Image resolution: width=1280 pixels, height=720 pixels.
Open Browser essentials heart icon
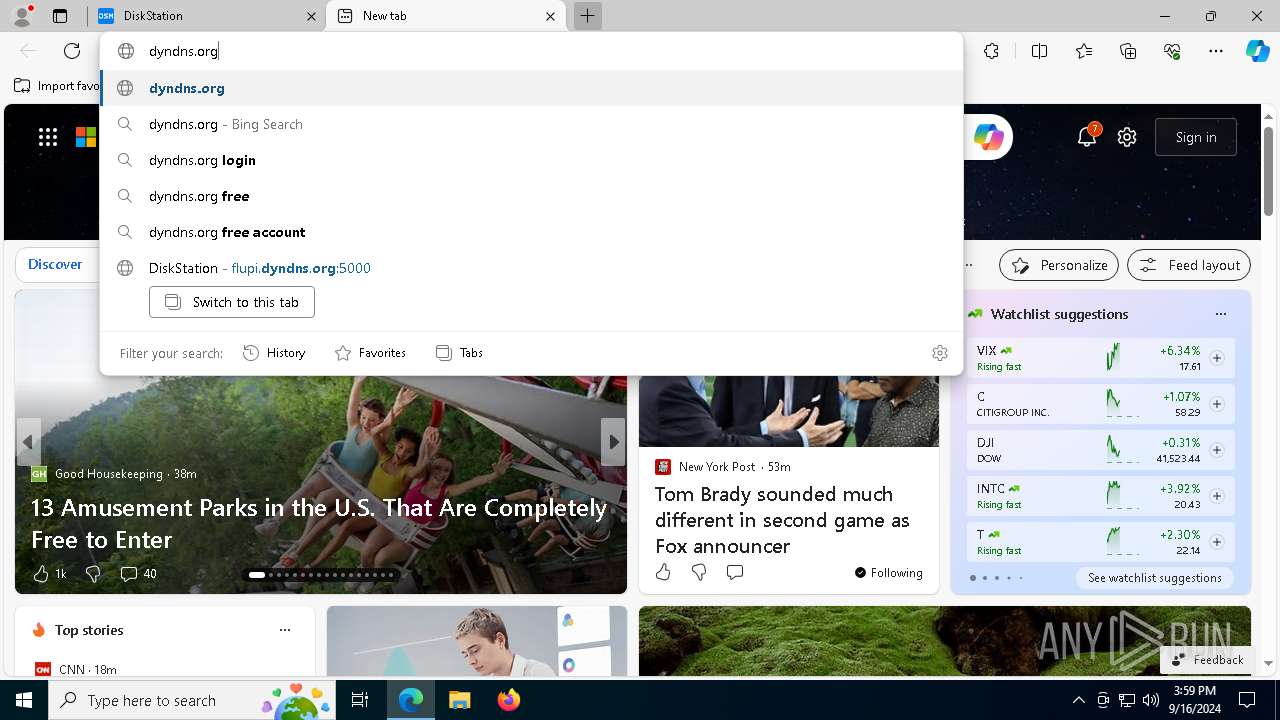pos(1172,51)
